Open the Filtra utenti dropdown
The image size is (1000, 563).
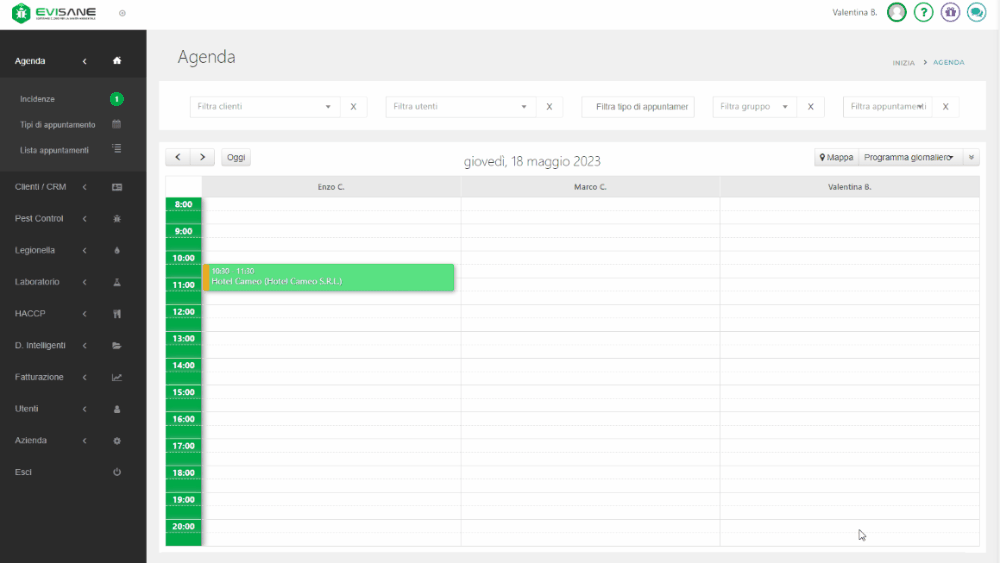click(461, 107)
